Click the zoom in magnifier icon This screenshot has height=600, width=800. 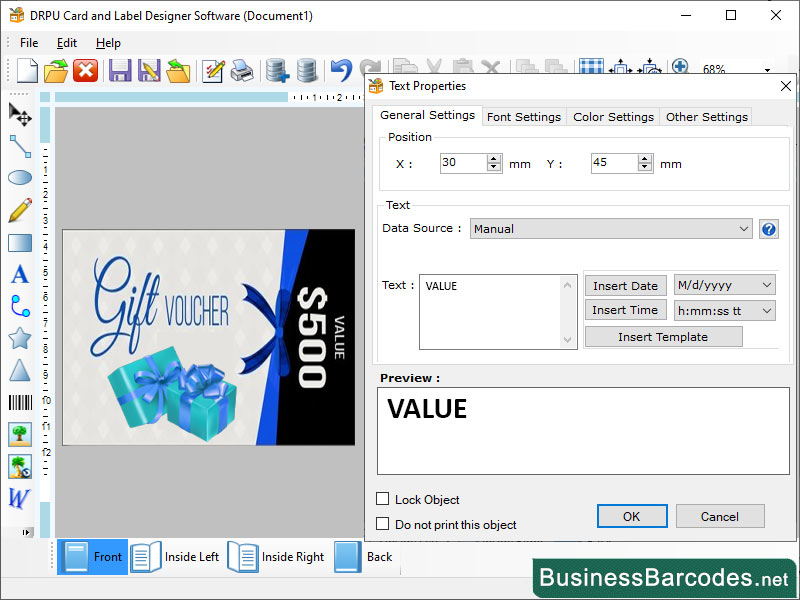pyautogui.click(x=680, y=66)
